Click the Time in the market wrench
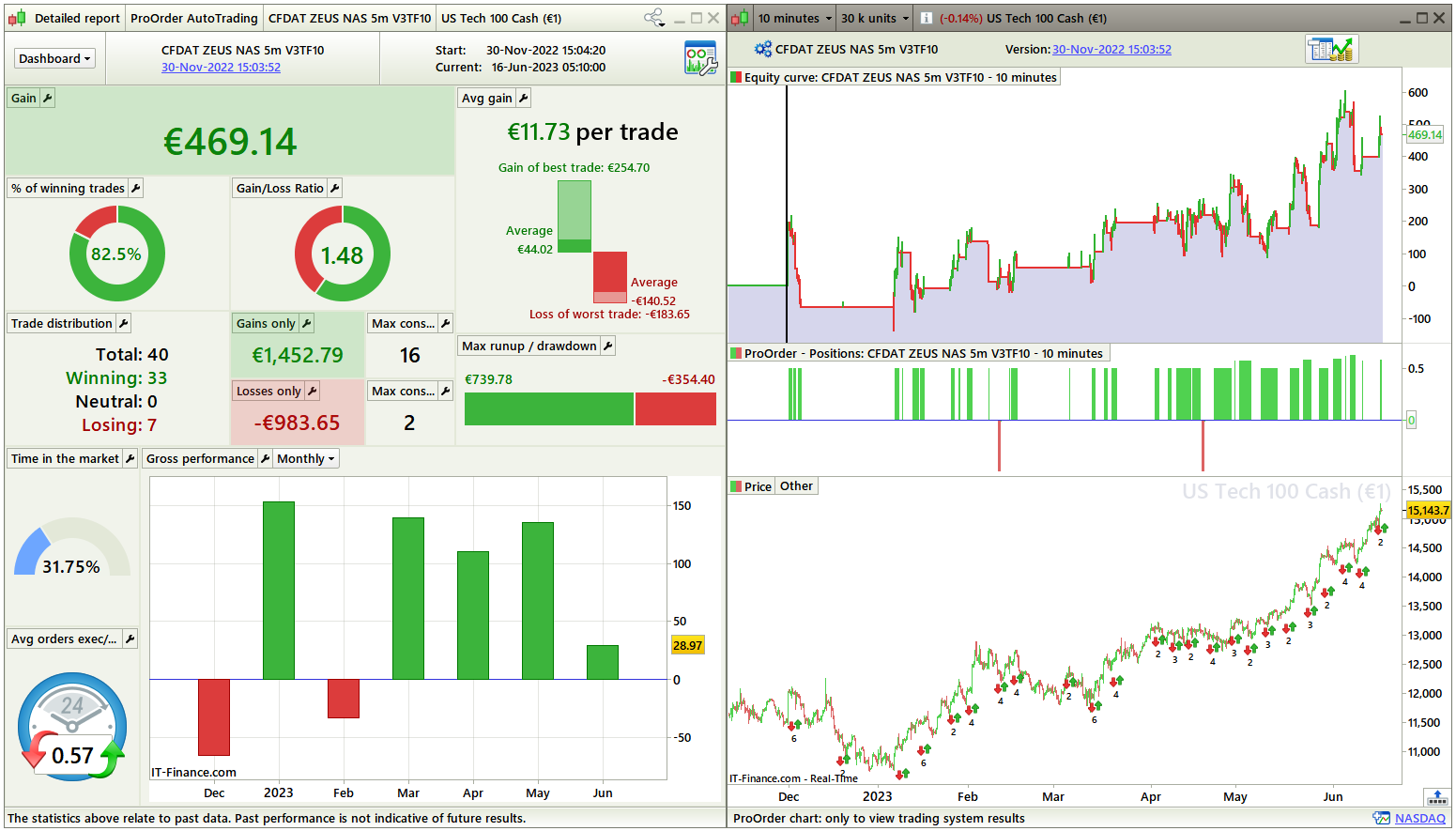1456x831 pixels. 130,458
